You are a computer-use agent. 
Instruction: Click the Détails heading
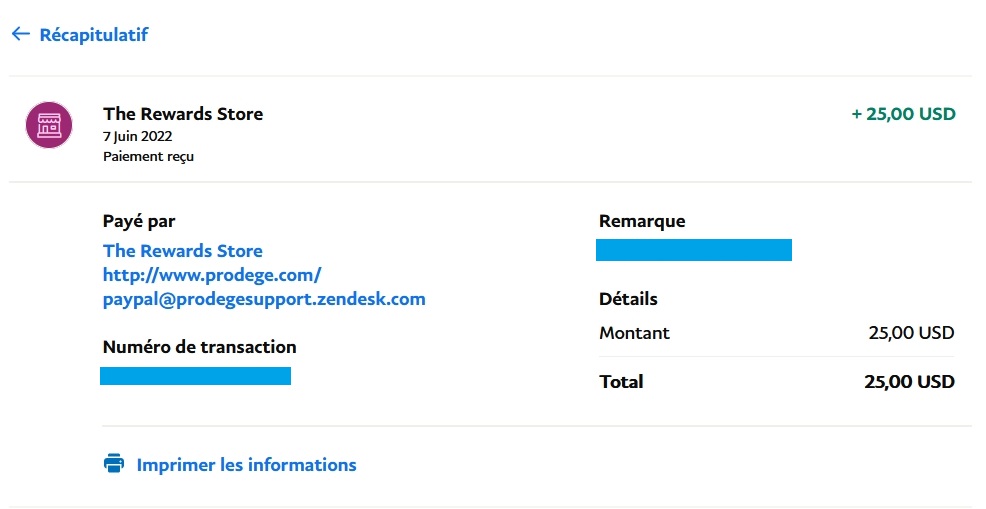pyautogui.click(x=628, y=299)
